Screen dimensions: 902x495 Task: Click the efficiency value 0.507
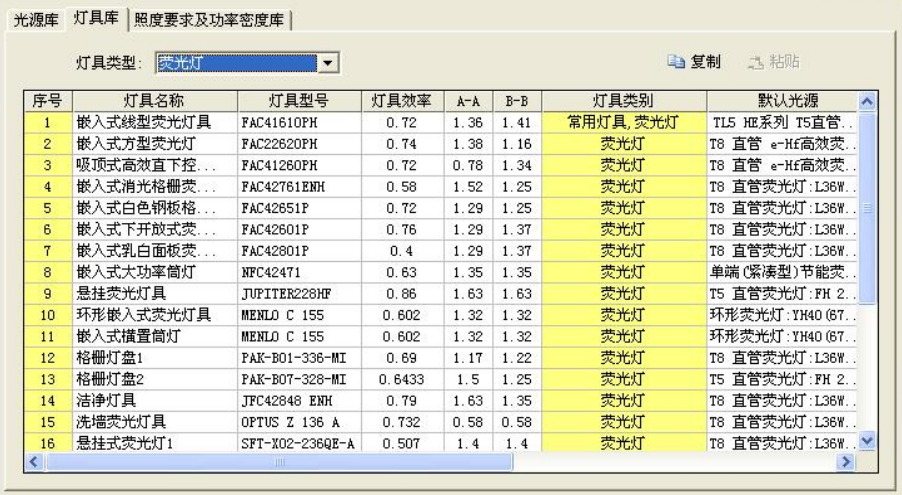pyautogui.click(x=402, y=443)
